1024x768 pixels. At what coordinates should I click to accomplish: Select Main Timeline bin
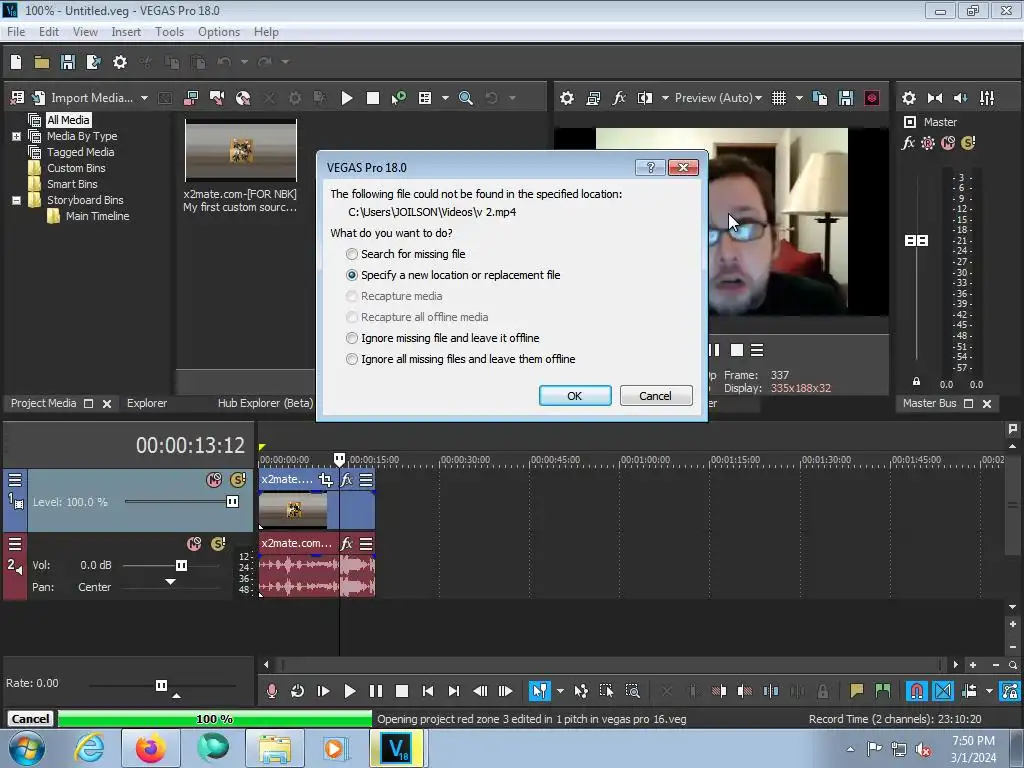coord(97,216)
